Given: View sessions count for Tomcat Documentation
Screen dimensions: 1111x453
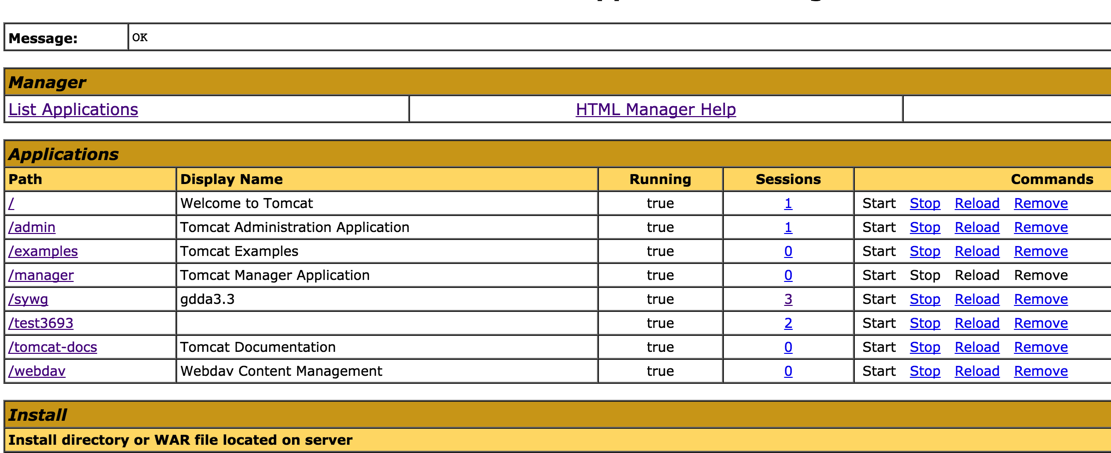Looking at the screenshot, I should (788, 347).
